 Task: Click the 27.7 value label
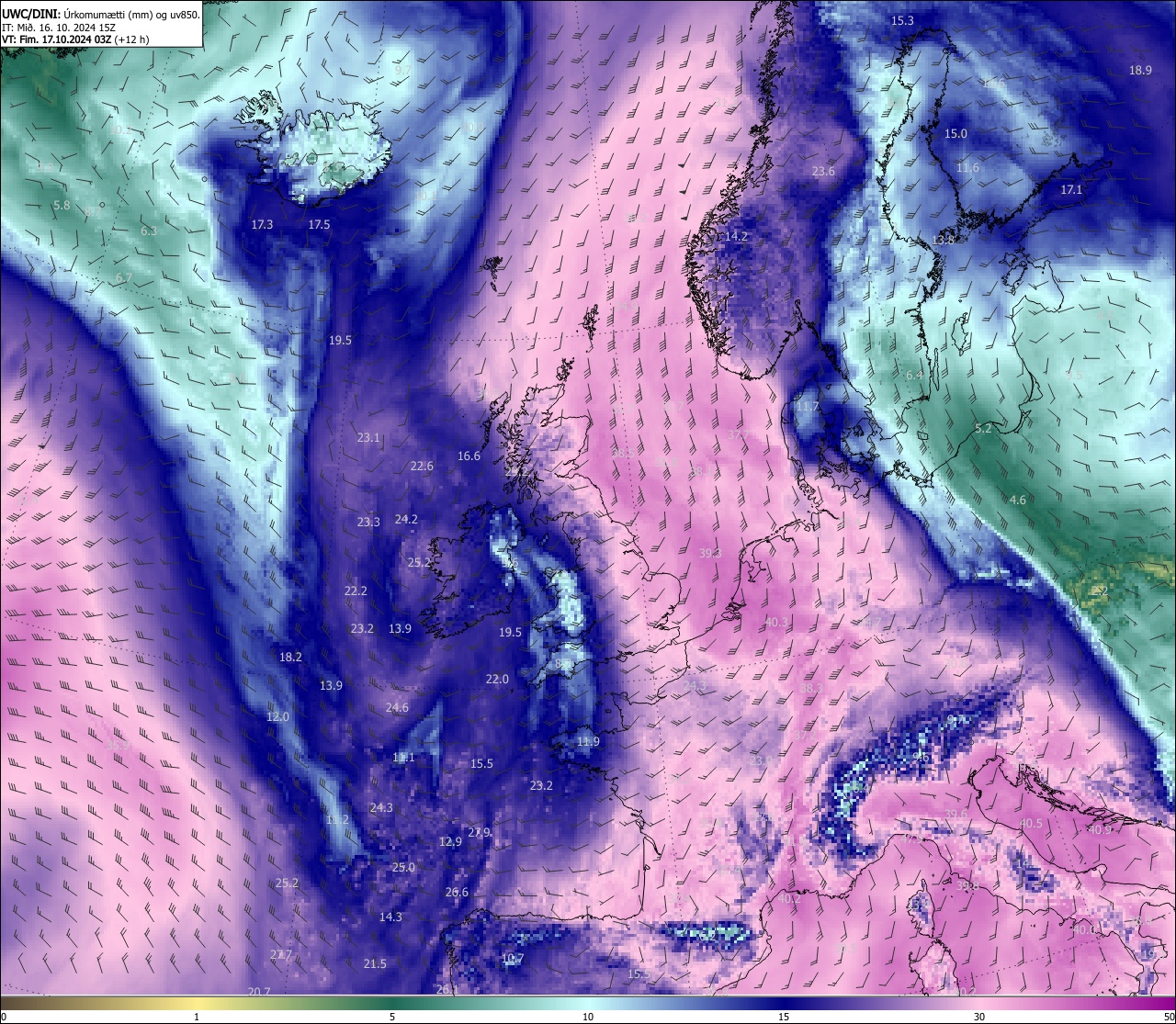[x=280, y=954]
